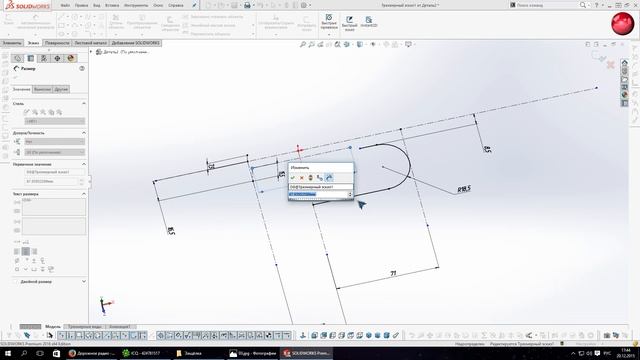Switch to the Элементы ribbon tab
The image size is (640, 360).
pyautogui.click(x=12, y=43)
